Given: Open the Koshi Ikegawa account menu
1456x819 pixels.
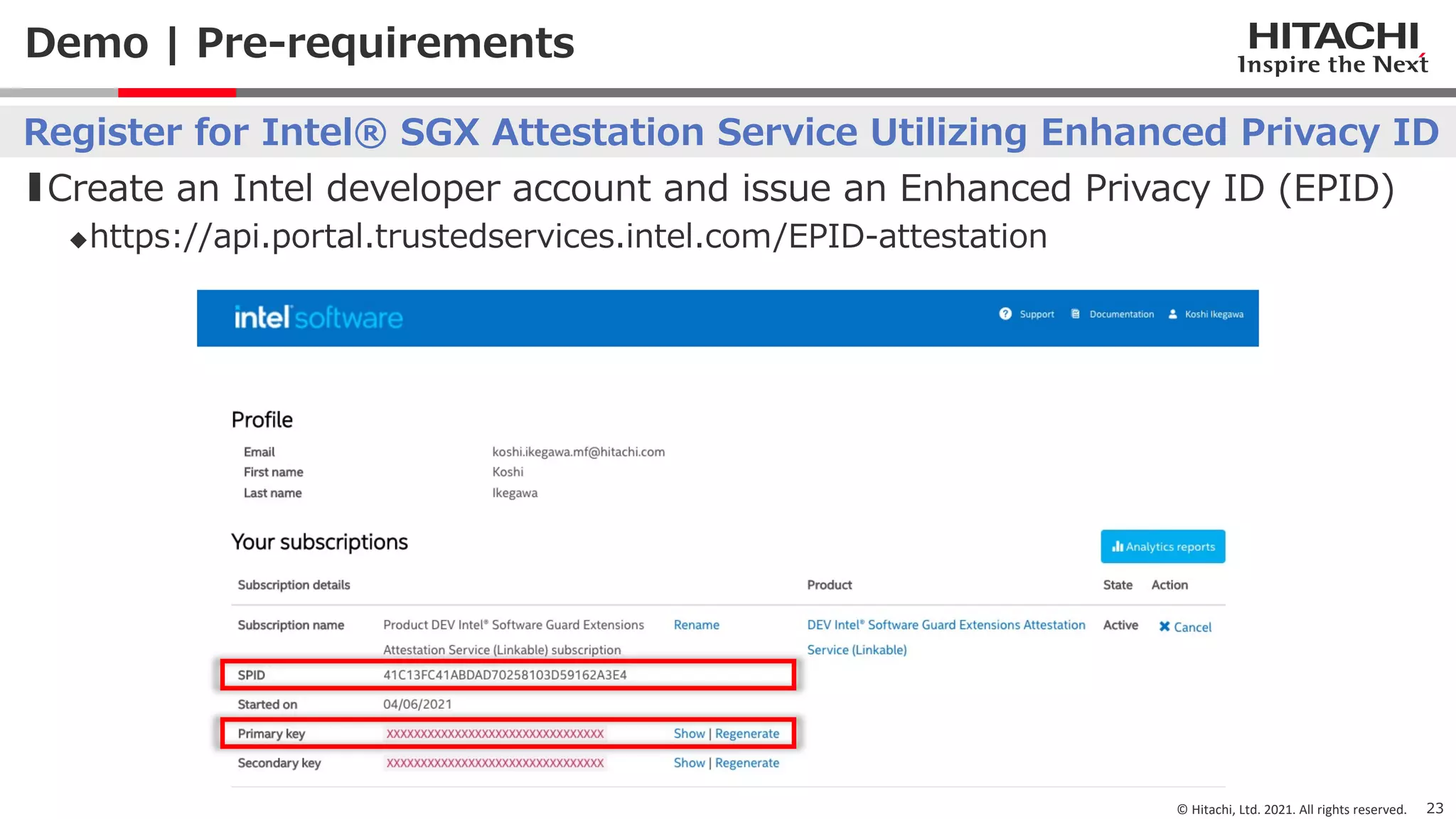Looking at the screenshot, I should pyautogui.click(x=1214, y=314).
